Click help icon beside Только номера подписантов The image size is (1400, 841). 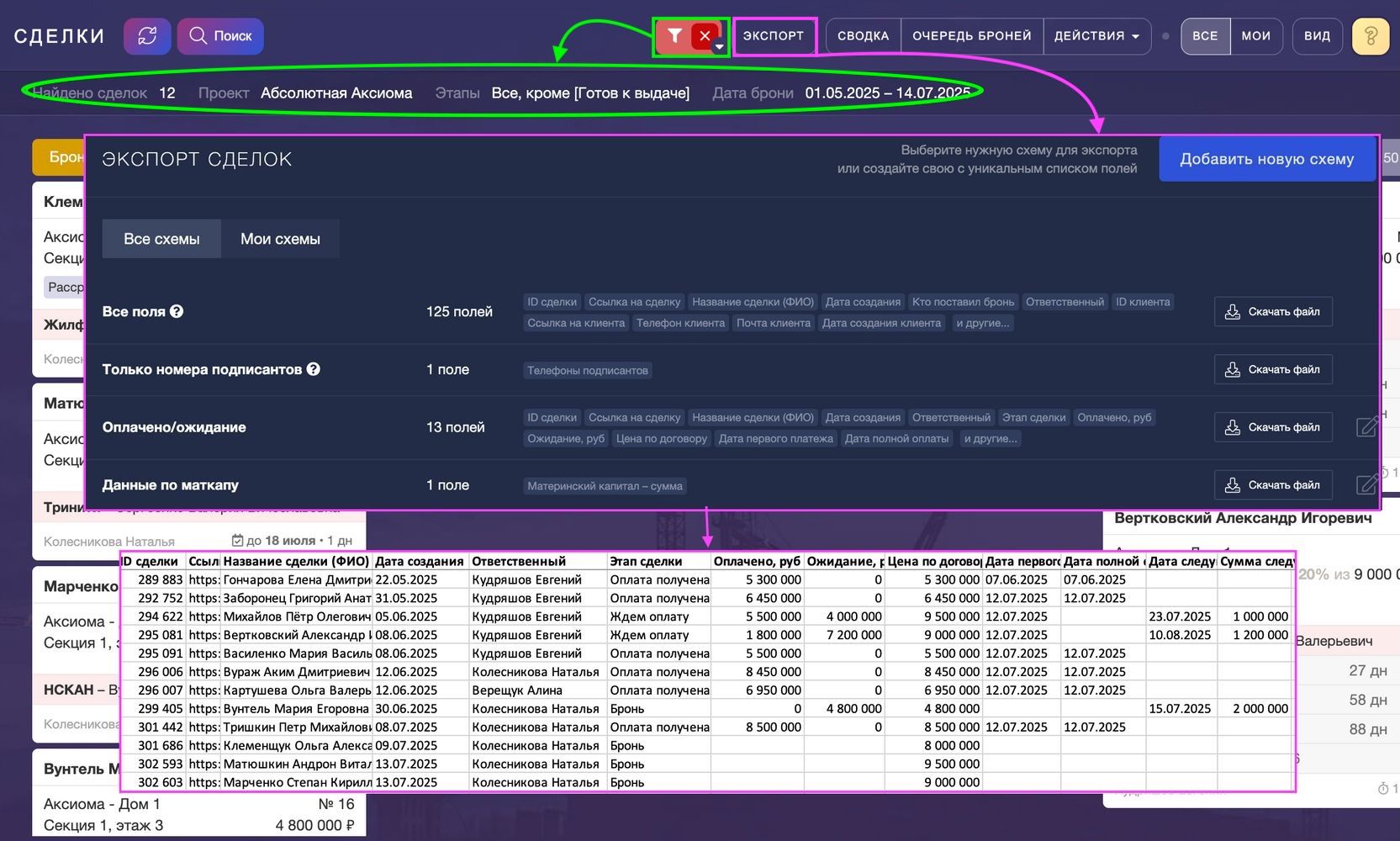point(314,369)
